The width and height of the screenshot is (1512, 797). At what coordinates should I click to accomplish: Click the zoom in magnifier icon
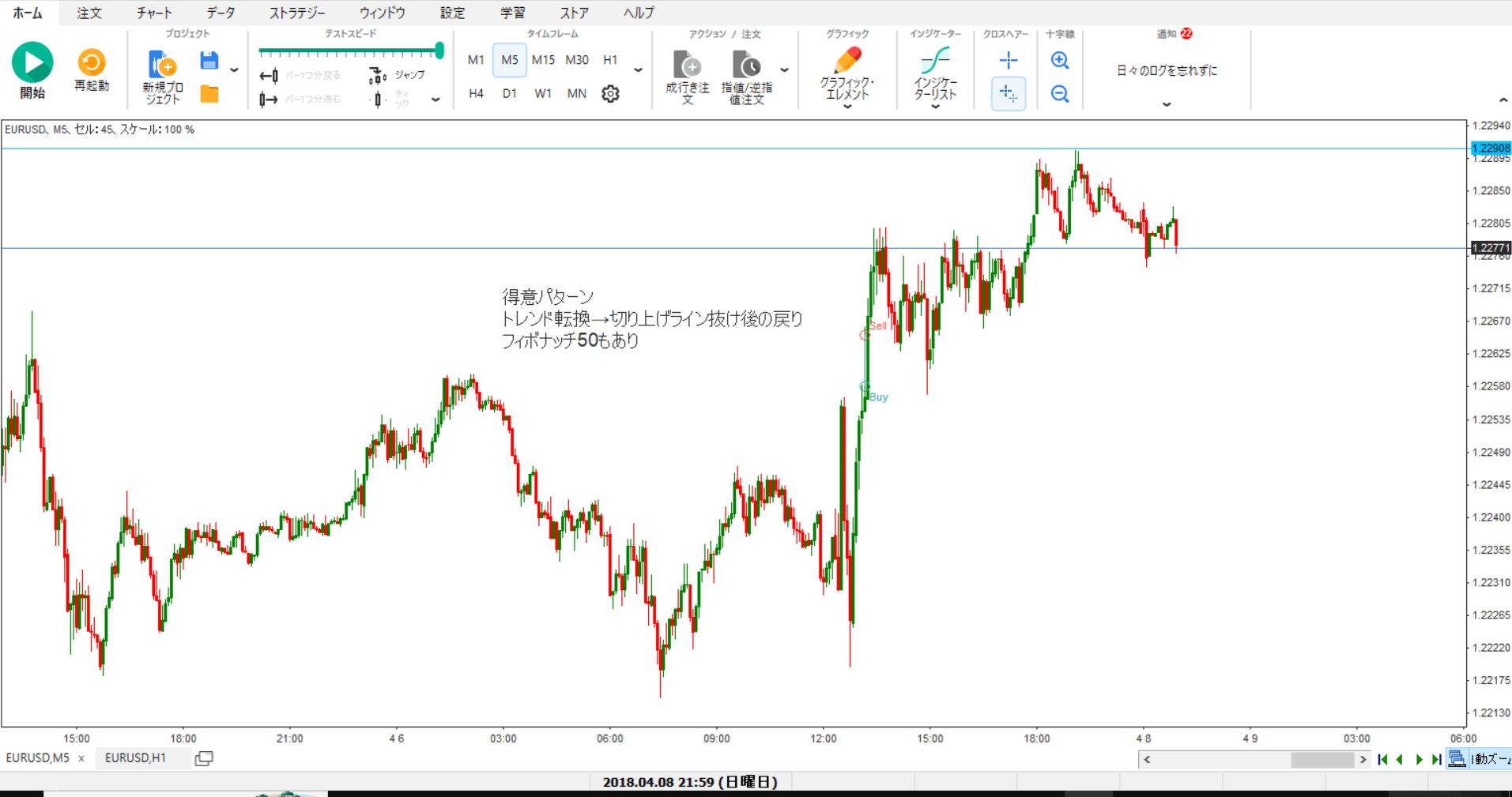[x=1060, y=60]
